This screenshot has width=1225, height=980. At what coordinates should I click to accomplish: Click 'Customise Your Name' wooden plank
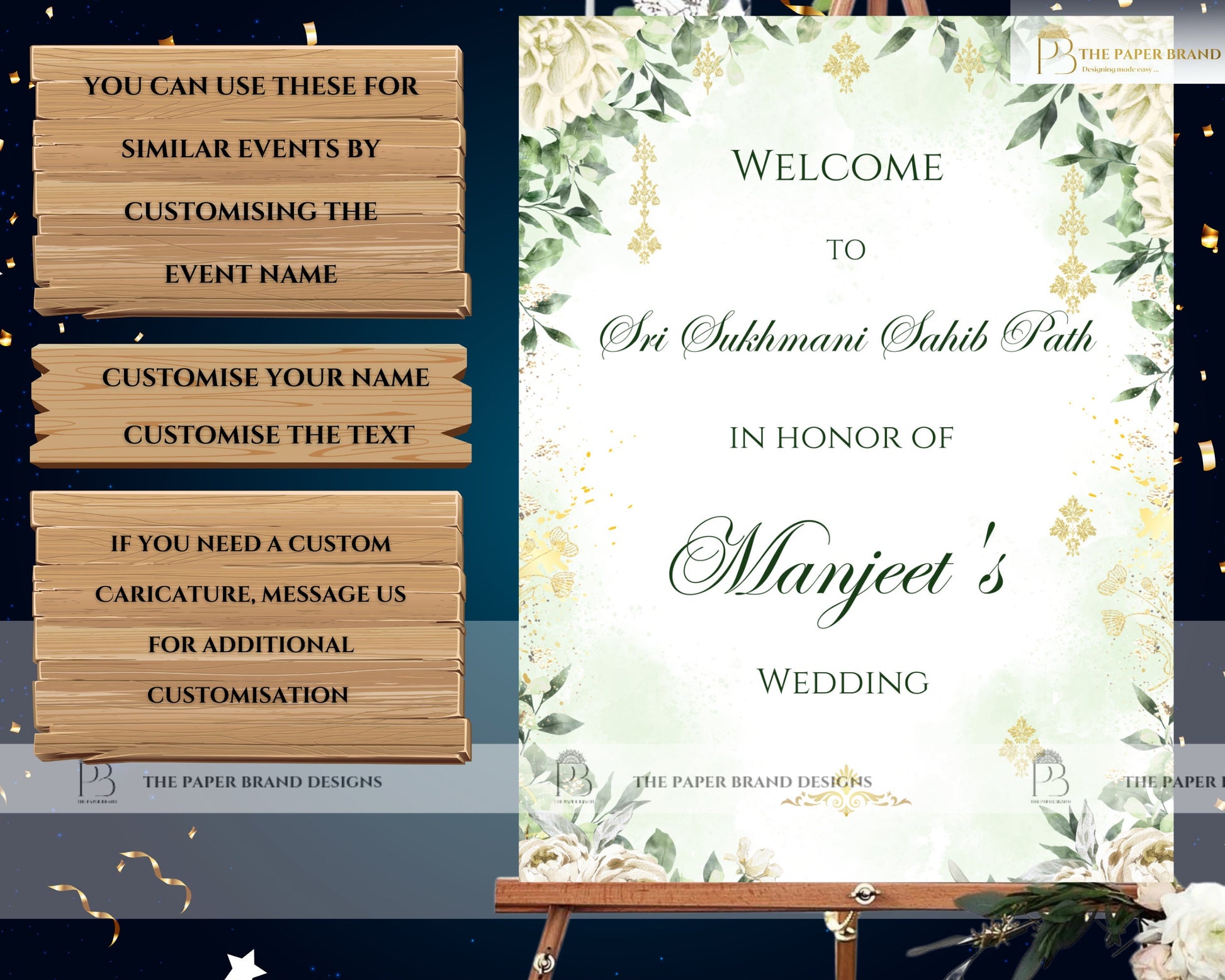point(265,378)
